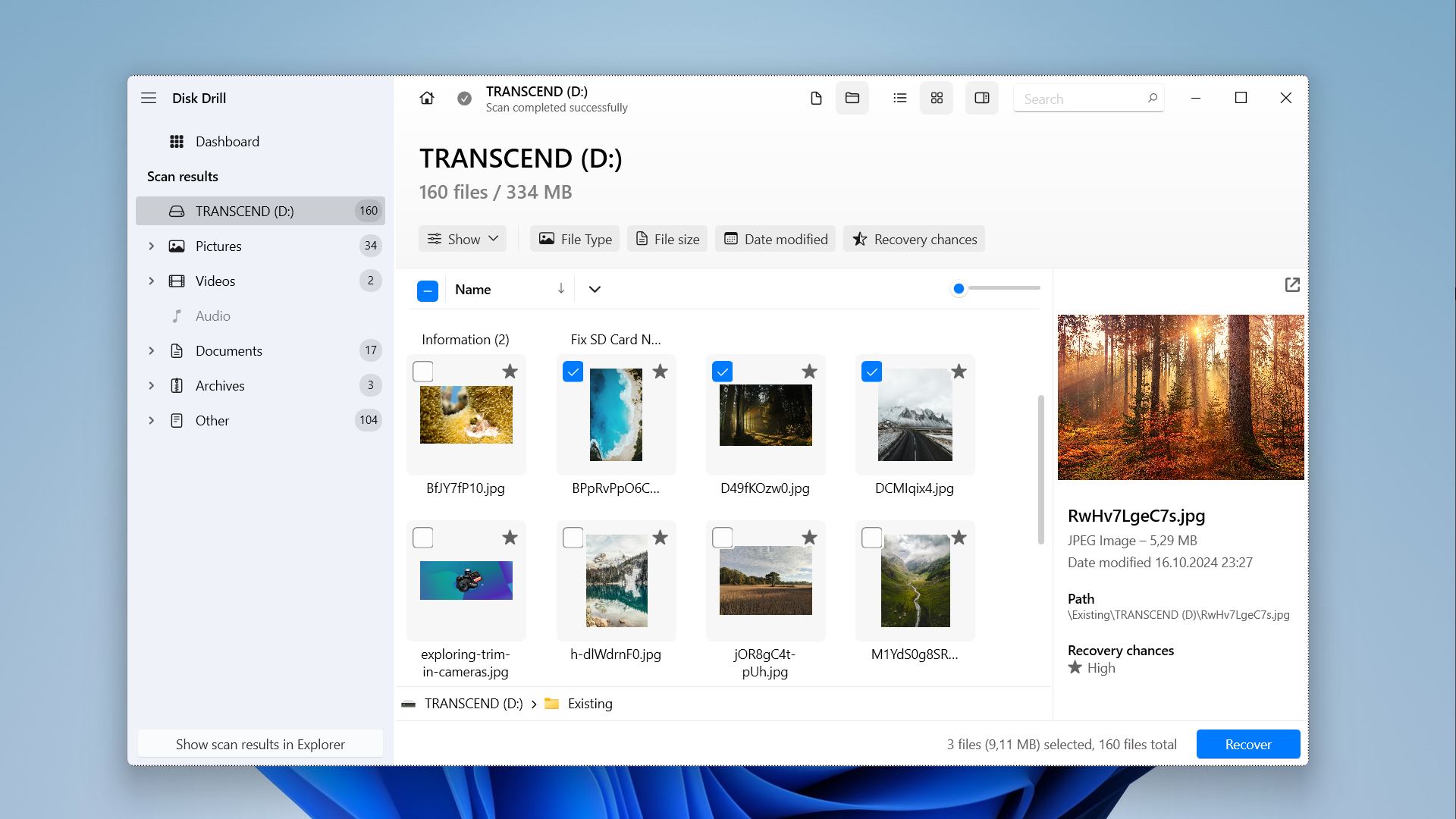Click the search magnifier icon

[1152, 98]
